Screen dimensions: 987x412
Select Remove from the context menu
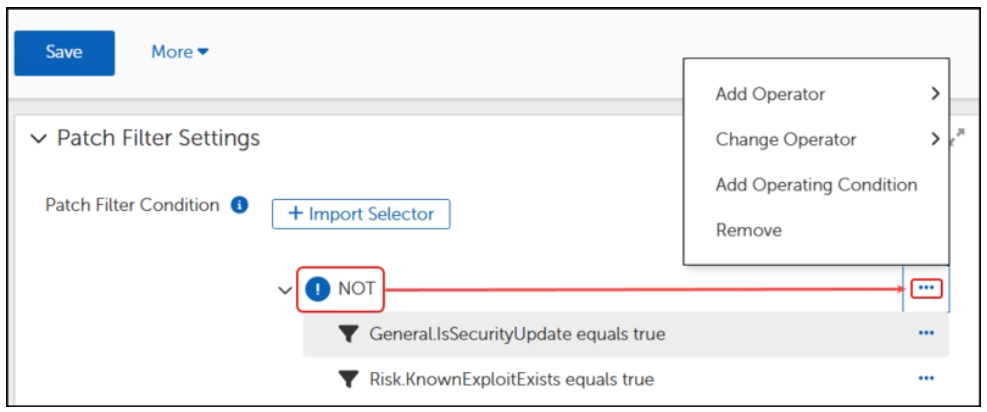pyautogui.click(x=749, y=230)
